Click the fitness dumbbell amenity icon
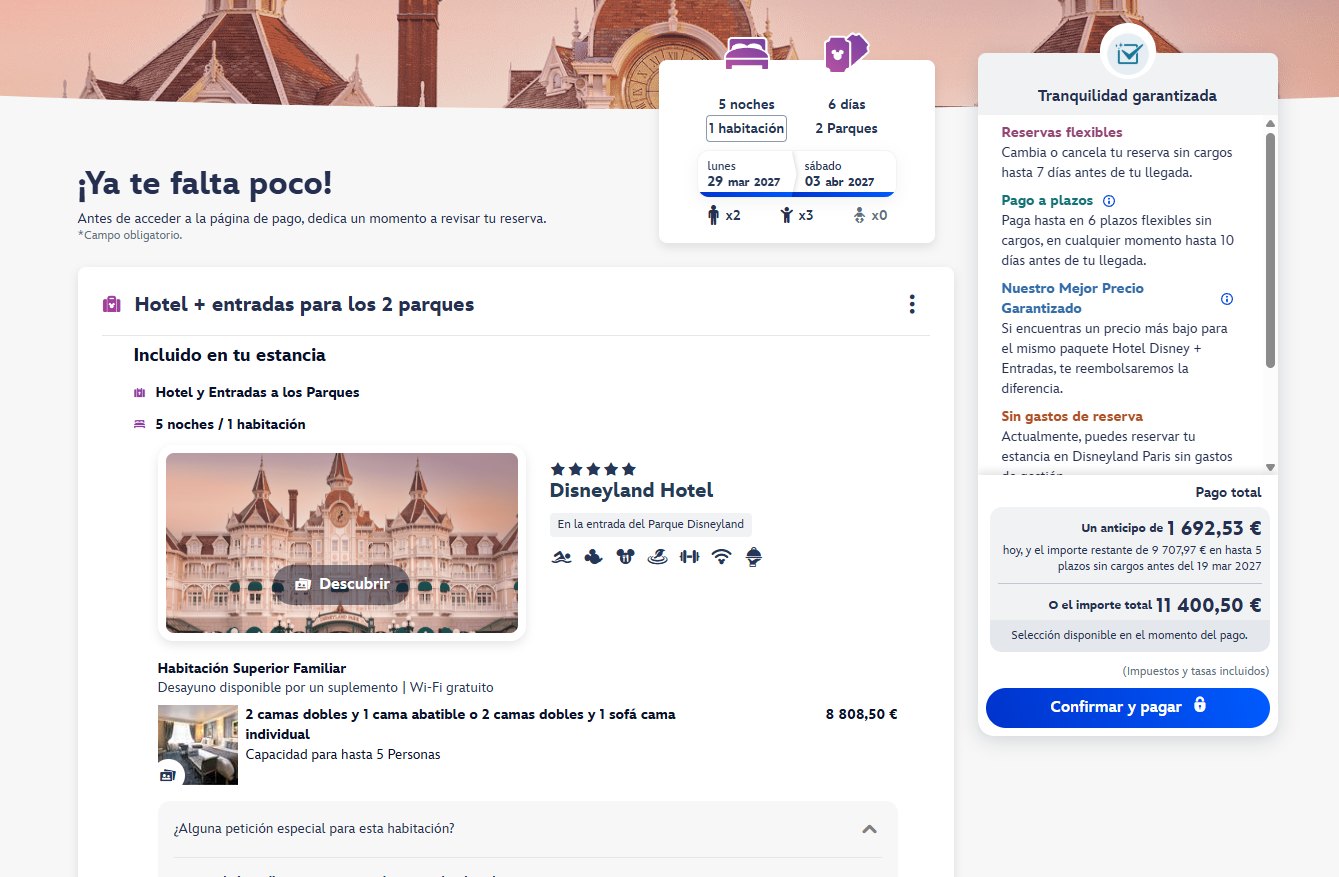Viewport: 1339px width, 877px height. (689, 557)
